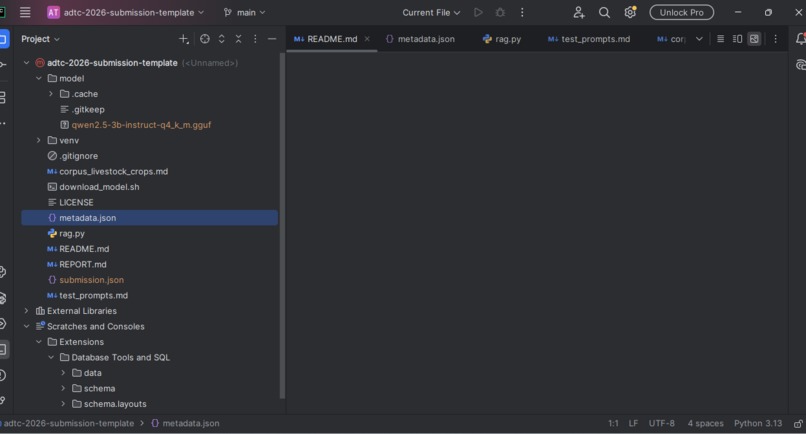The width and height of the screenshot is (806, 434).
Task: Click the Search Everywhere magnifier
Action: pos(604,12)
